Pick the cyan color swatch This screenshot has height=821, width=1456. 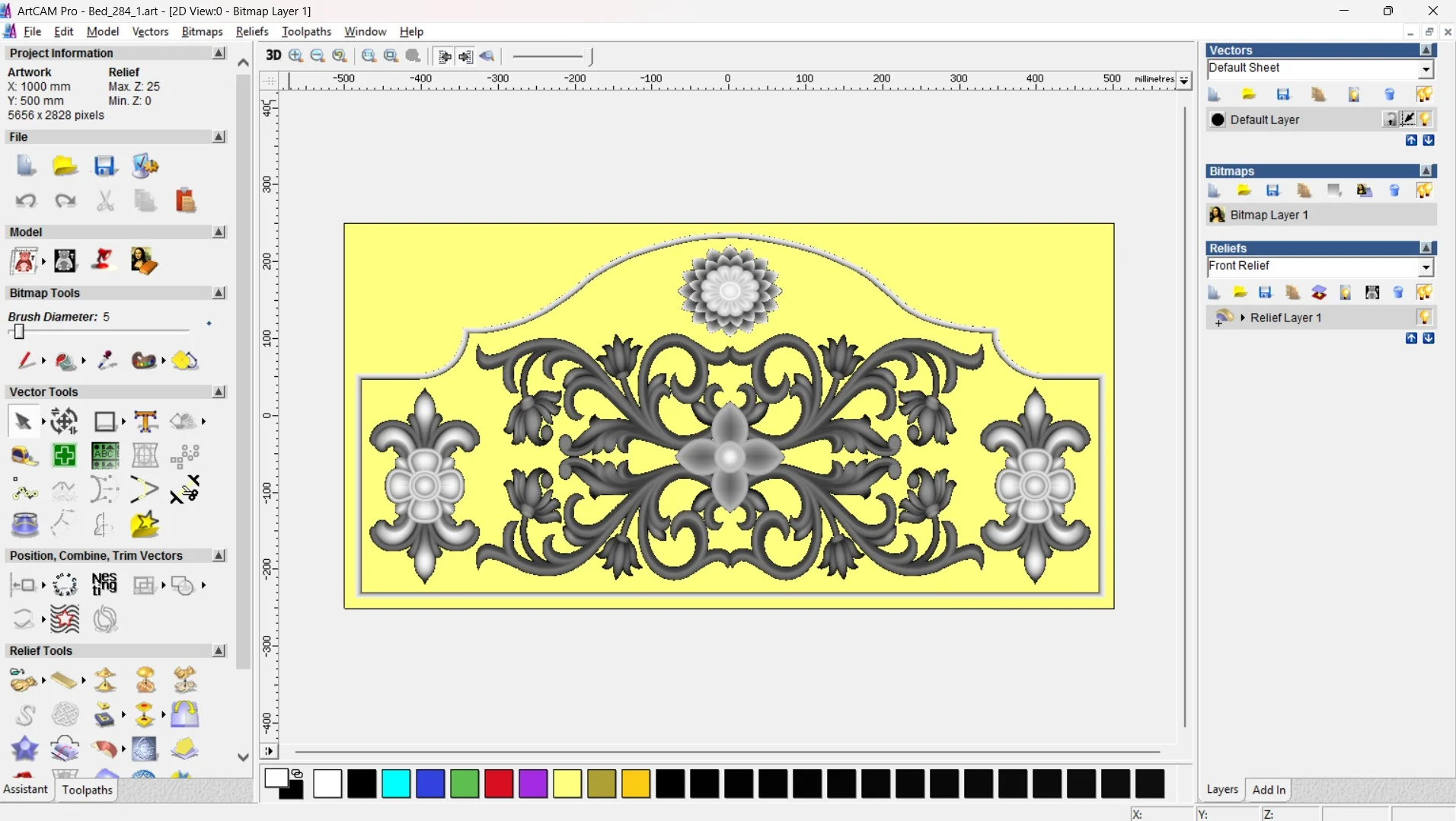(396, 784)
